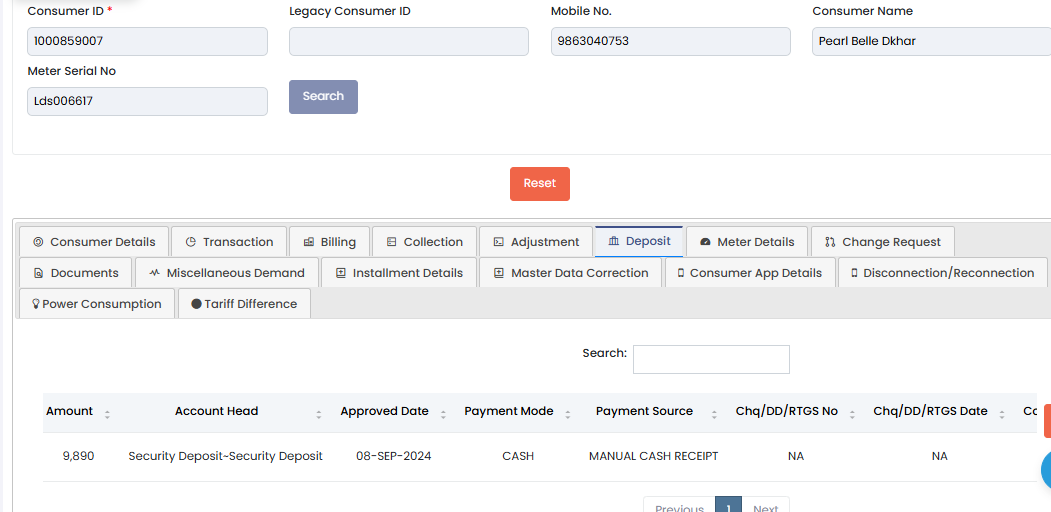Click the NA under Chq/DD/RTGS No
Image resolution: width=1051 pixels, height=512 pixels.
point(796,456)
